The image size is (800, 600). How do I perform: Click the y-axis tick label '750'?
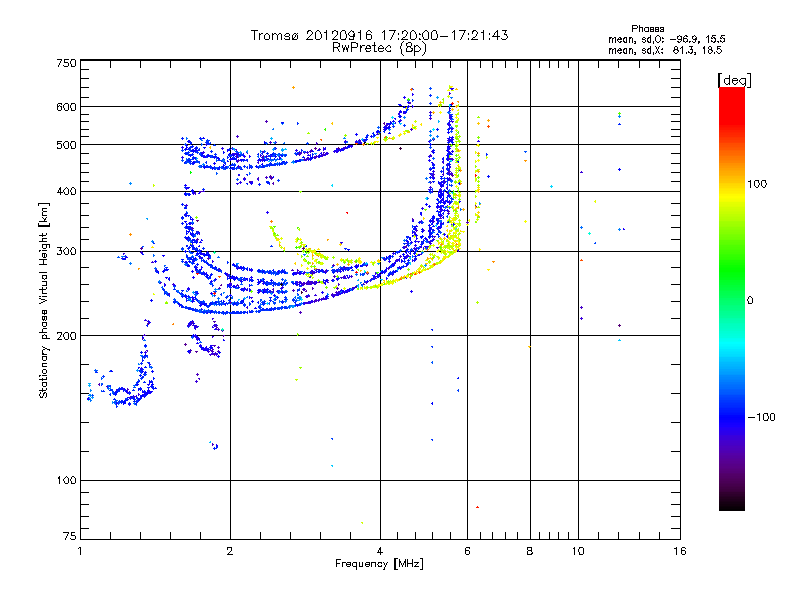(67, 63)
